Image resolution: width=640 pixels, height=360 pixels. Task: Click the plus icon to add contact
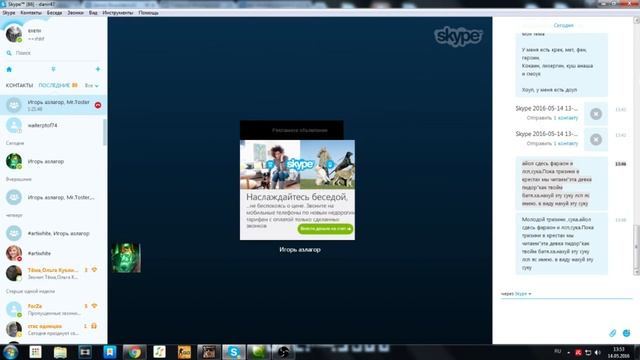click(98, 69)
